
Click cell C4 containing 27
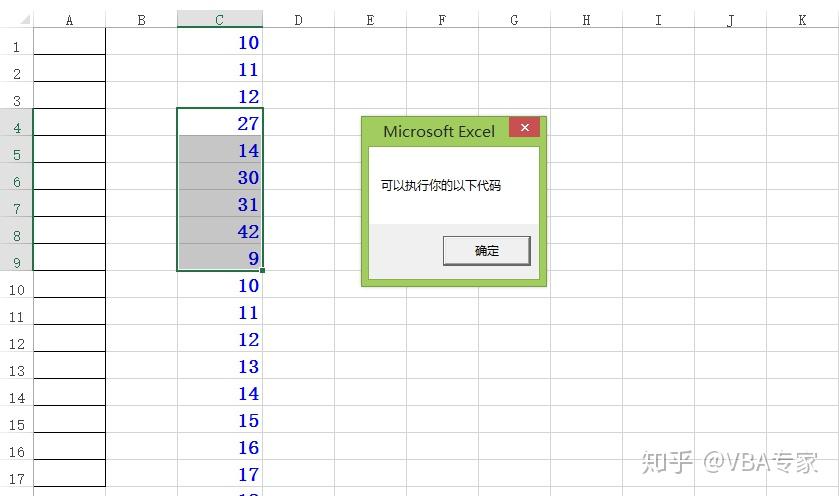click(x=219, y=123)
